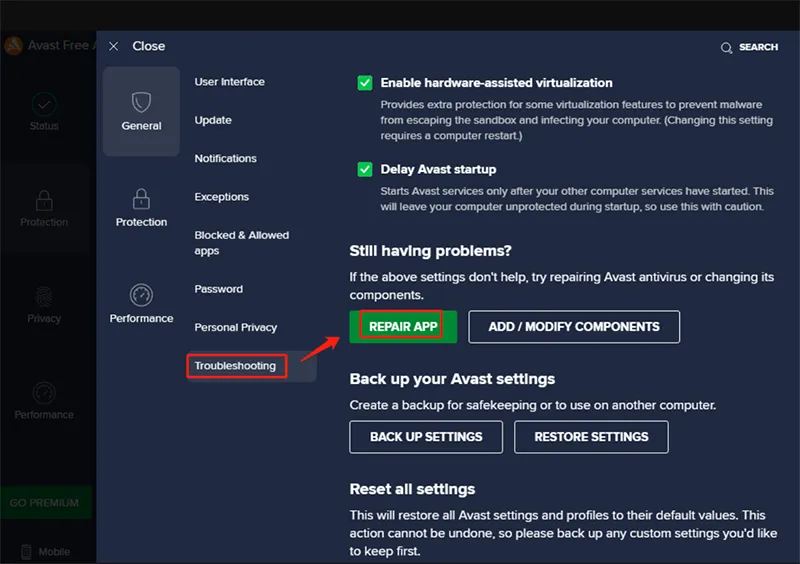
Task: Click 'Enable hardware-assisted virtualization' label text
Action: (496, 83)
